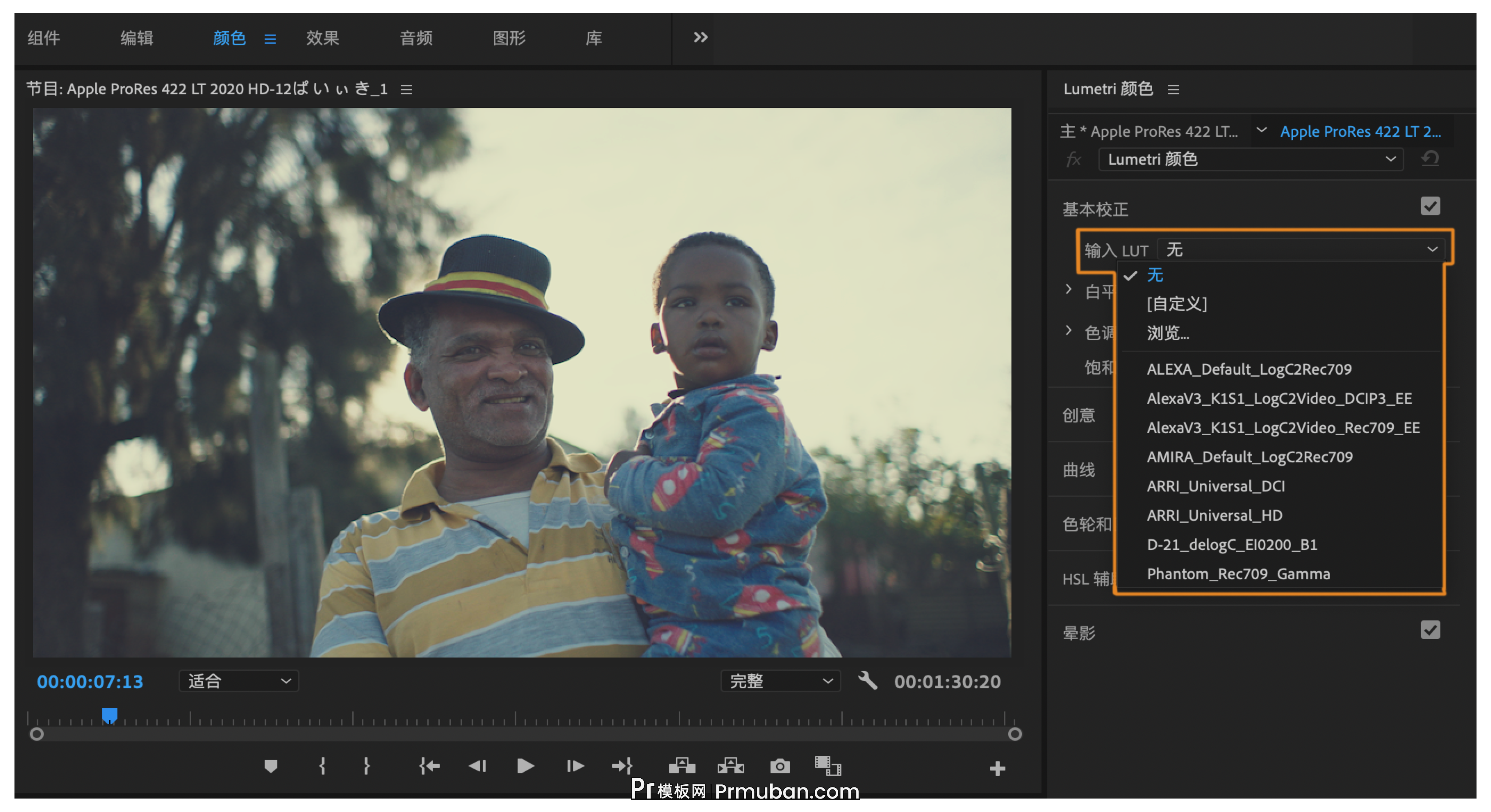Switch to 编辑 workspace
Screen dimensions: 1491x812
tap(137, 38)
